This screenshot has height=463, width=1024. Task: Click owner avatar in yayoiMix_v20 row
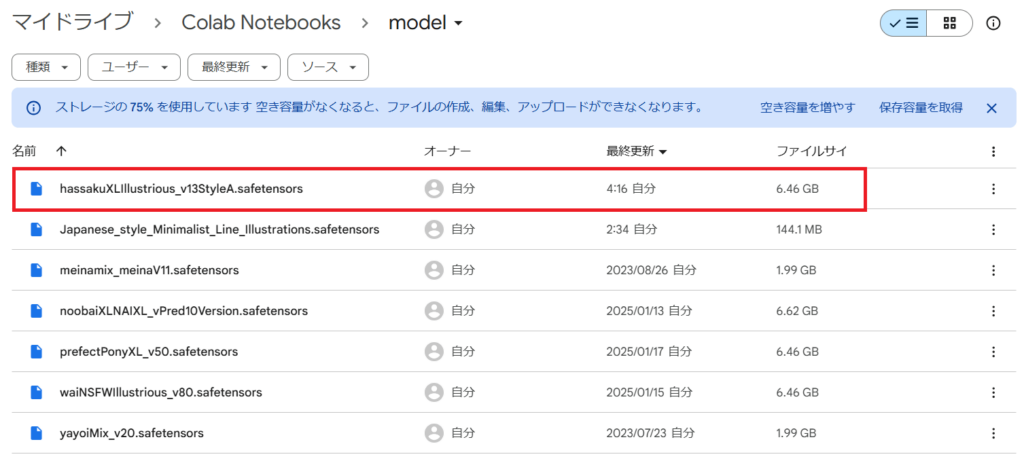(434, 433)
